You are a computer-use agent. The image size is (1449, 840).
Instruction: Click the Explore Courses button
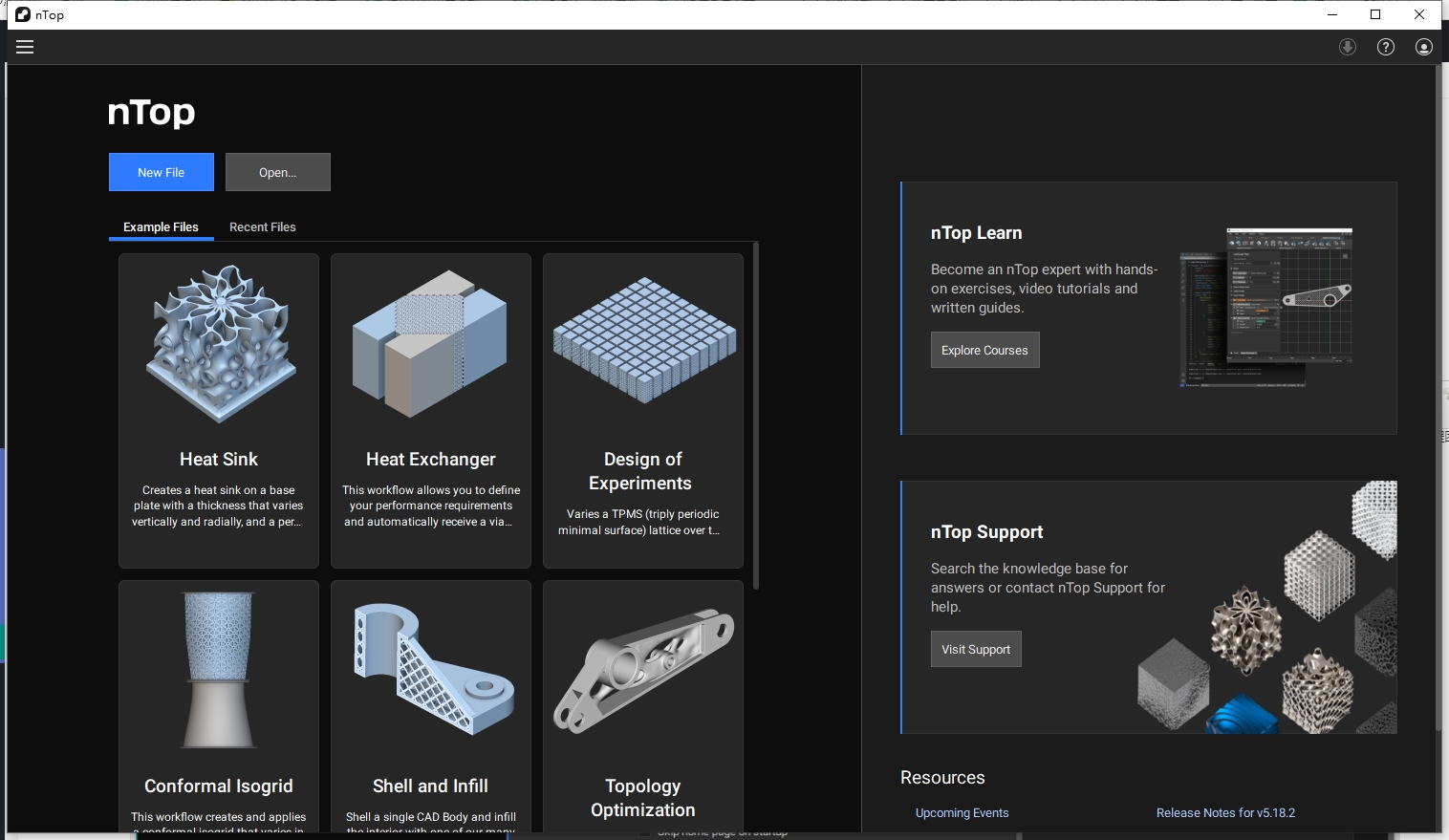[984, 350]
